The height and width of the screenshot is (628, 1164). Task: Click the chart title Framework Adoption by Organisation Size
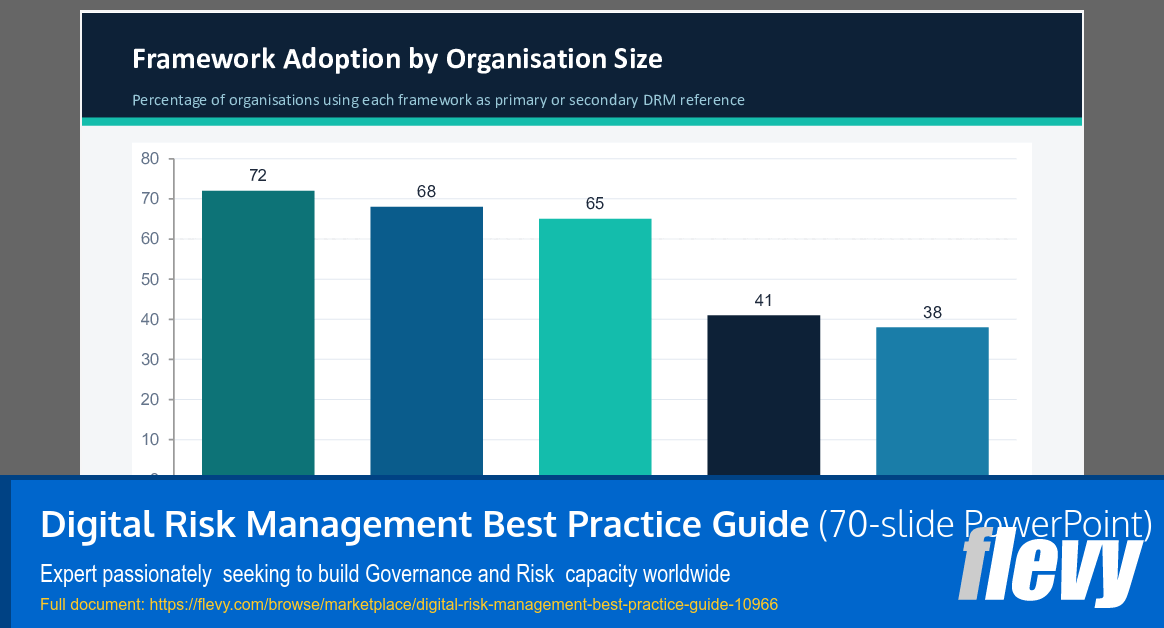pos(397,58)
